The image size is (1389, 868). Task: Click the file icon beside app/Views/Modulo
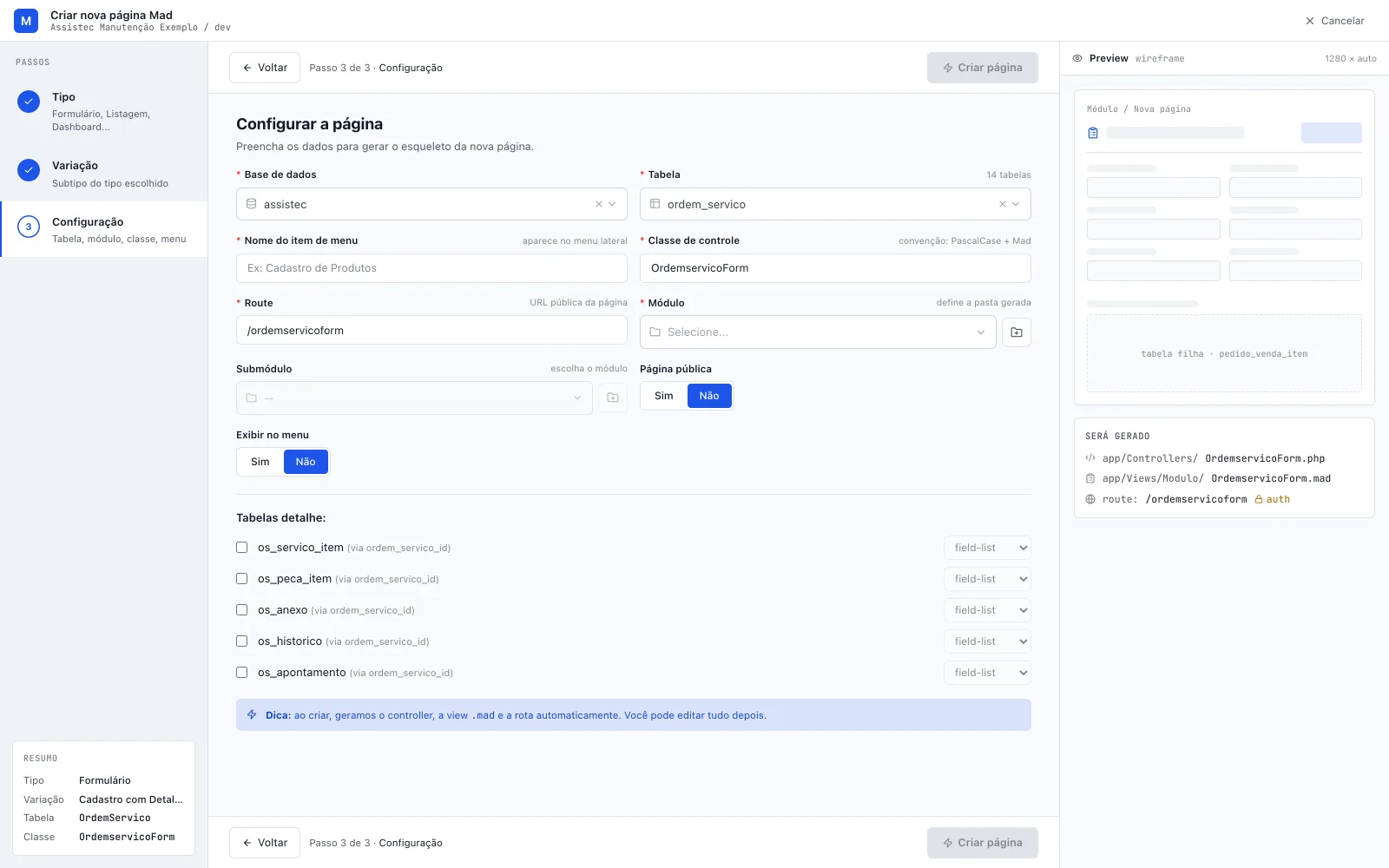pyautogui.click(x=1090, y=478)
